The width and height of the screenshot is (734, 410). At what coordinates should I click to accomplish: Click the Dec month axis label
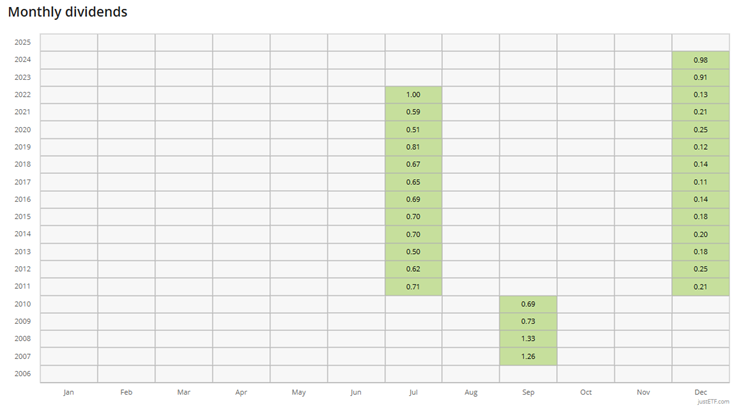point(700,392)
